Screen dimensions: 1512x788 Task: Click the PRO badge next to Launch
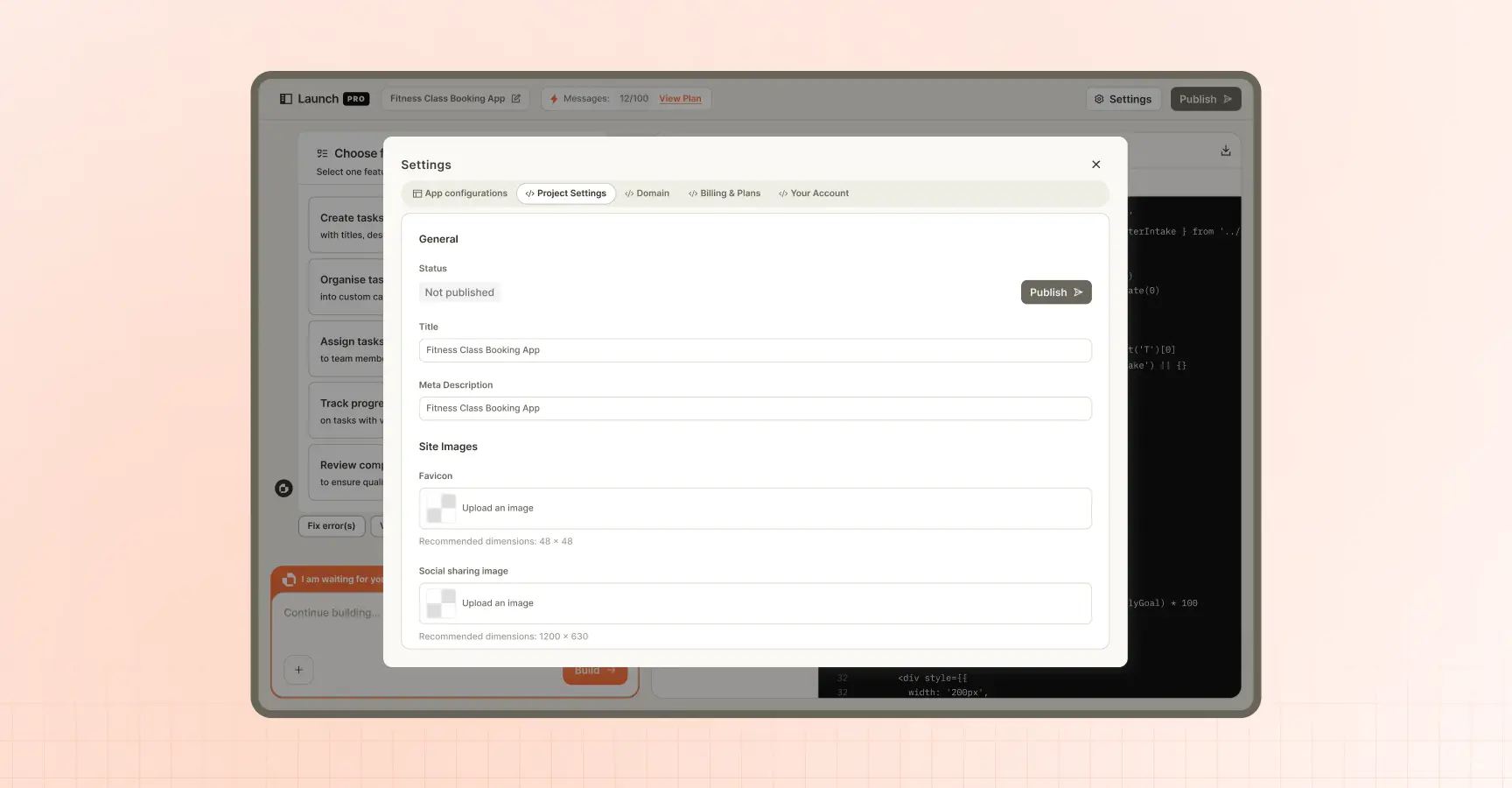point(356,99)
